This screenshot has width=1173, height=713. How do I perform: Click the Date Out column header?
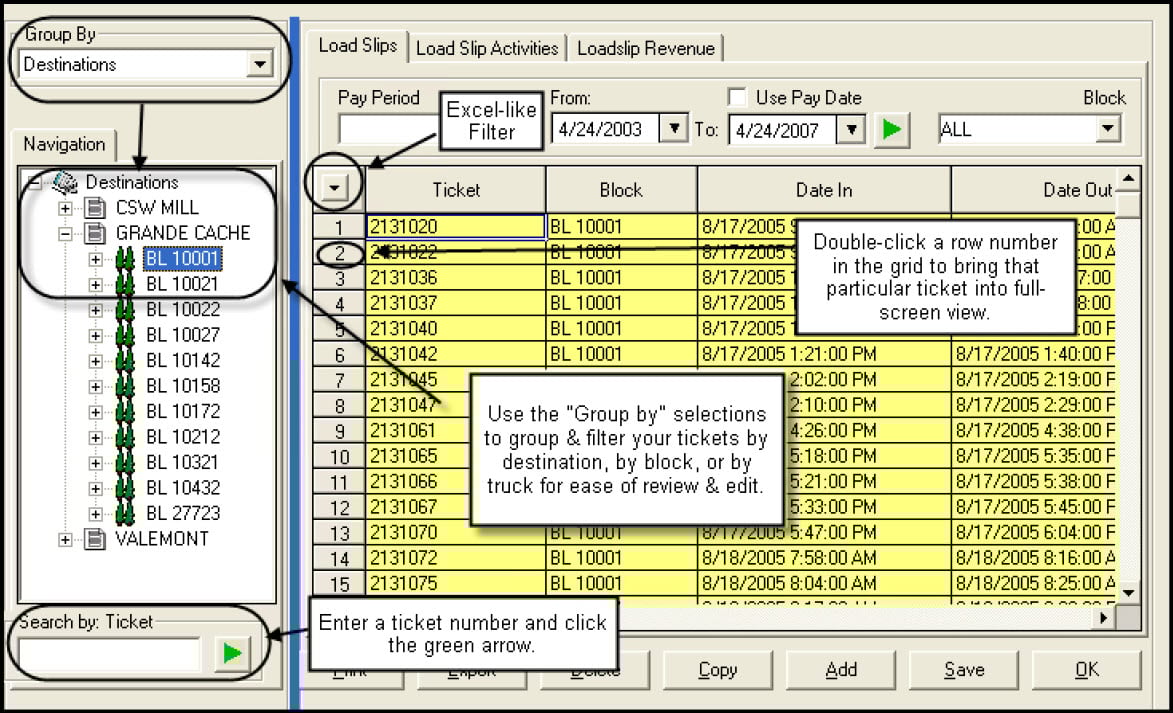[x=1035, y=190]
